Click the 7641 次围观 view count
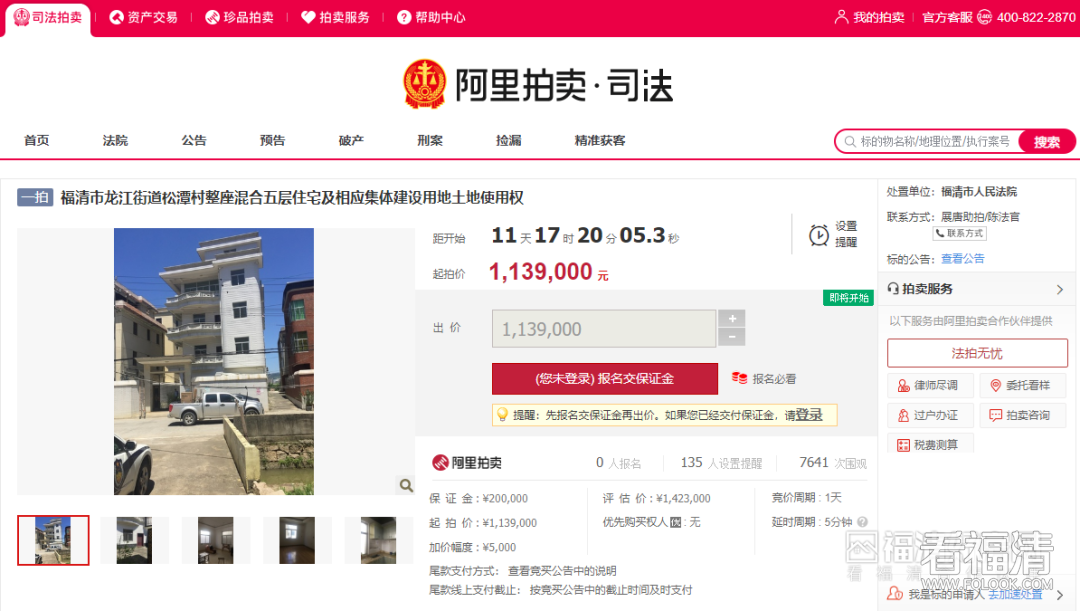This screenshot has height=611, width=1080. point(833,463)
